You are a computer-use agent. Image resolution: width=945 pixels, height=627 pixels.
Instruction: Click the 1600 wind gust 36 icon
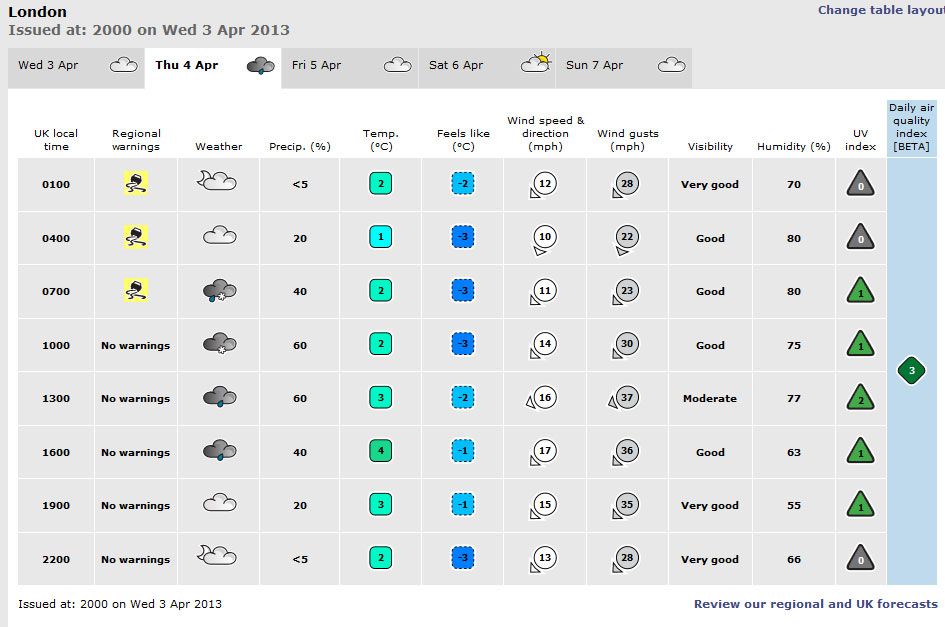click(x=625, y=452)
